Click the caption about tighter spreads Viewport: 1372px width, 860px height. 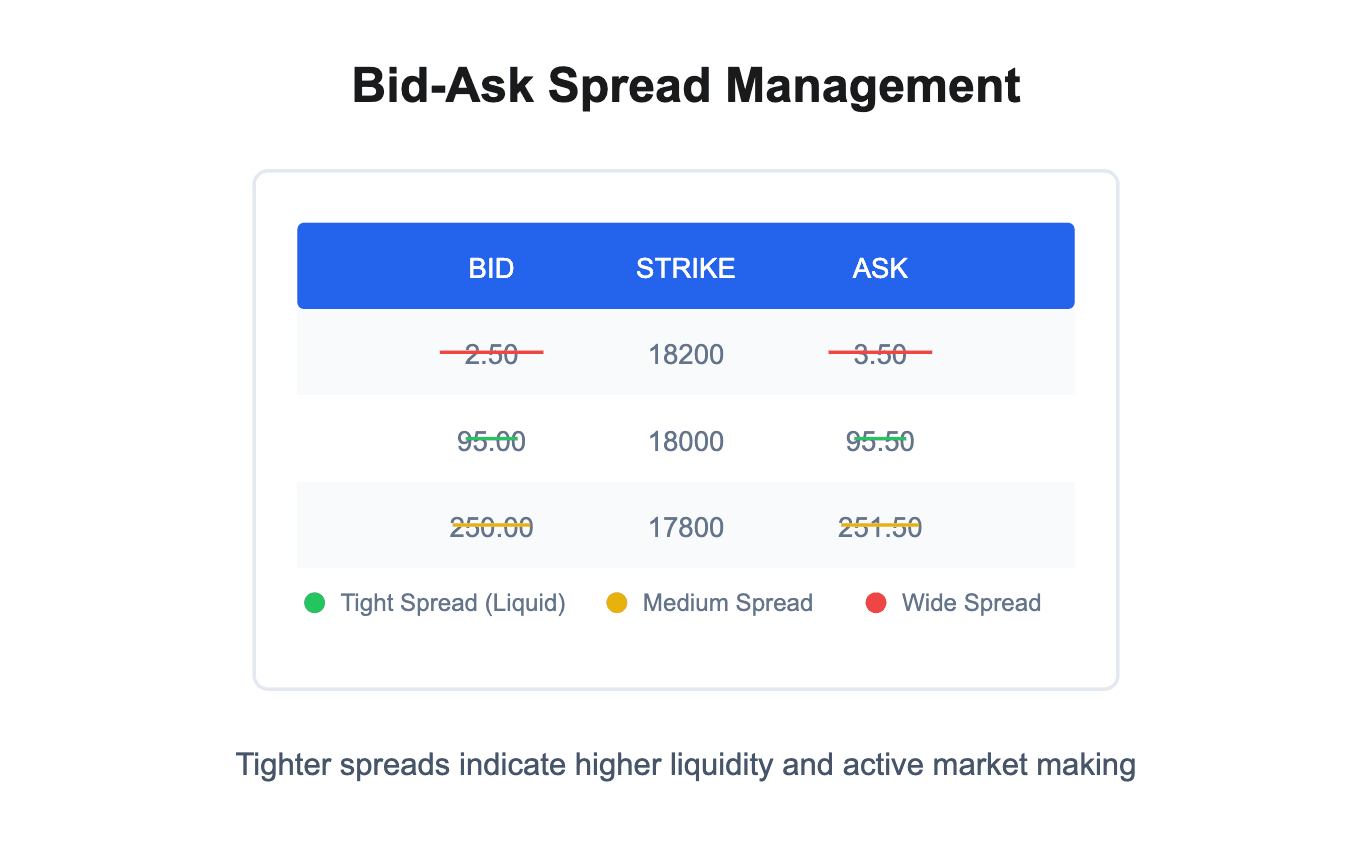686,766
